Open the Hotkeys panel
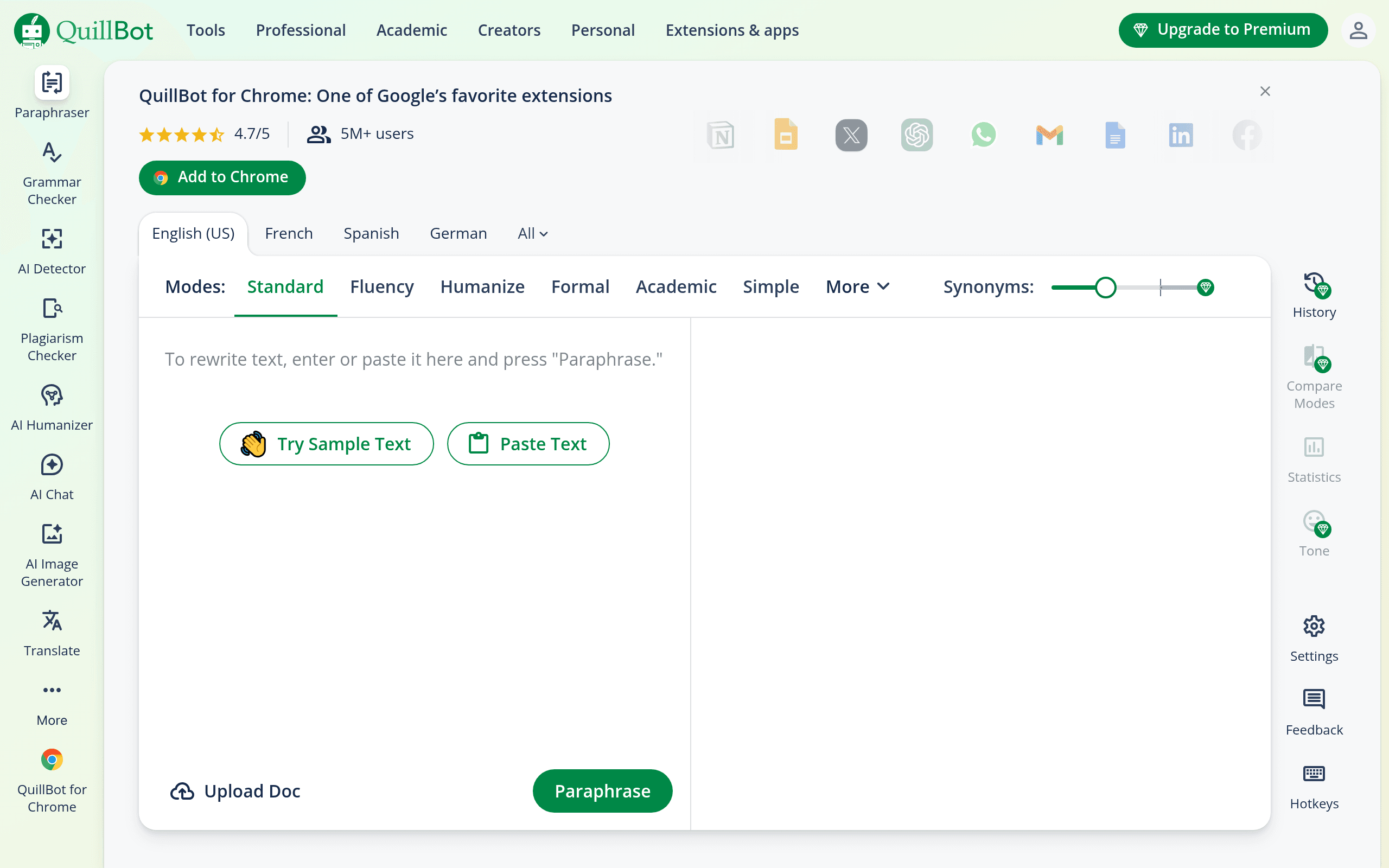 [1314, 787]
